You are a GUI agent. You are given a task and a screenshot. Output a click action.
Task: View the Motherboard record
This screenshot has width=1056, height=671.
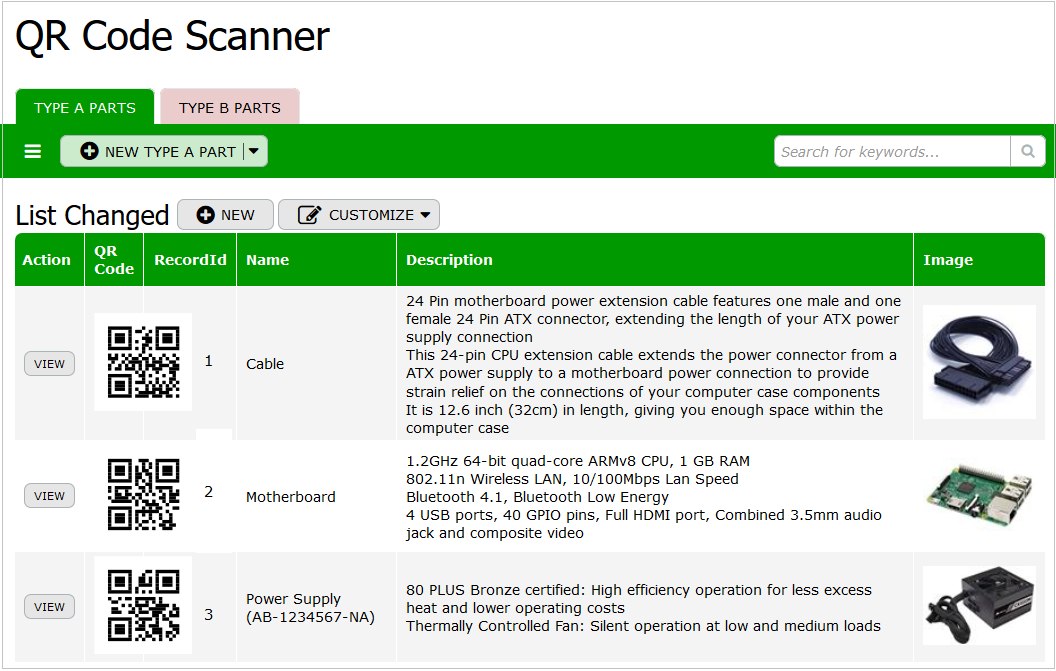tap(49, 496)
